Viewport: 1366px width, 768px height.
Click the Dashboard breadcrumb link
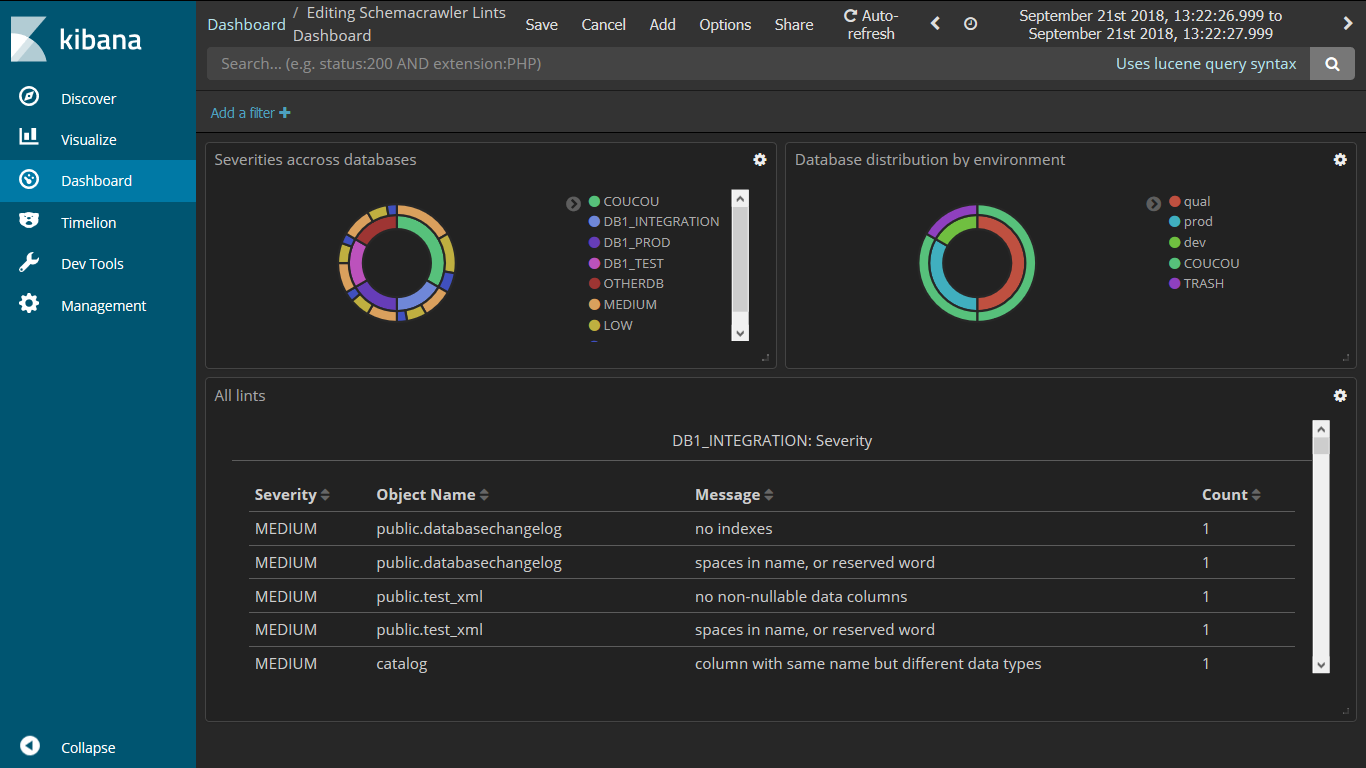(x=246, y=24)
